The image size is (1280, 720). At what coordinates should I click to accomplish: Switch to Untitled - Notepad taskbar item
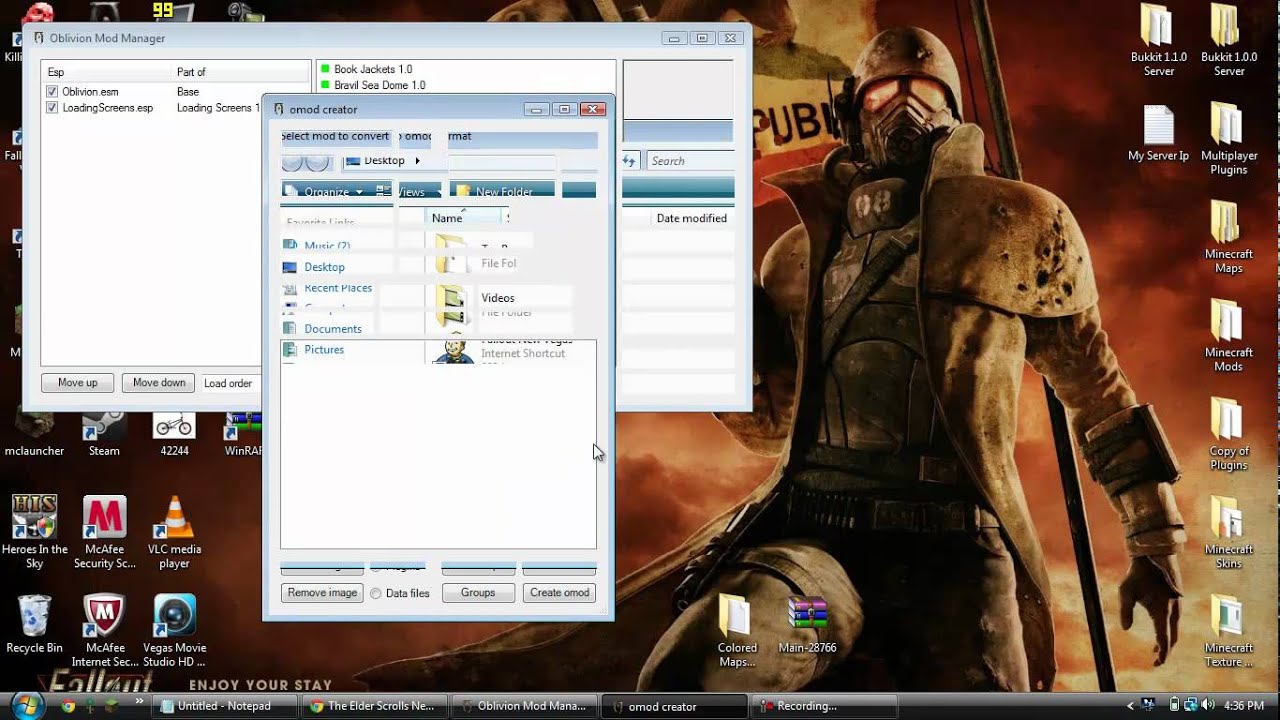[226, 706]
